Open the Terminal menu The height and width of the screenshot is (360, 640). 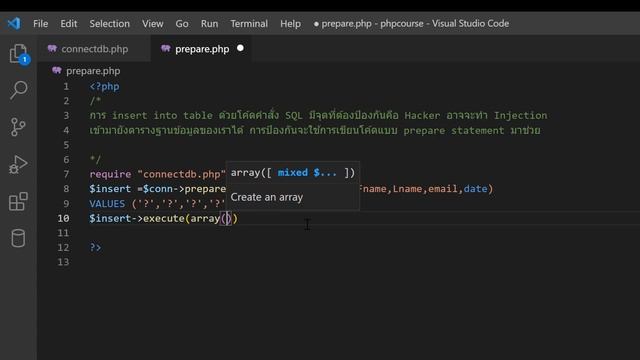coord(249,24)
